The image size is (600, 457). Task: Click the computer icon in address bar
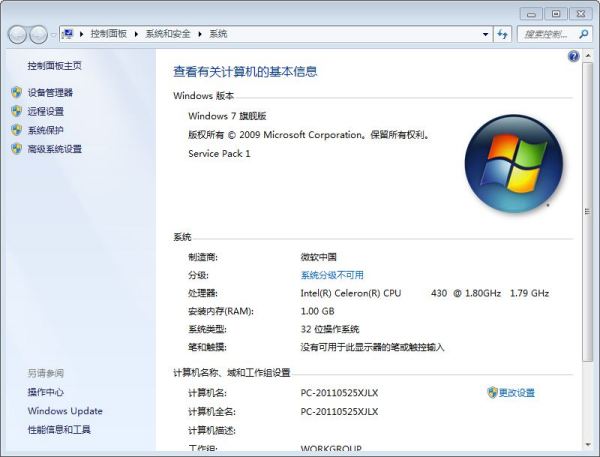[68, 34]
